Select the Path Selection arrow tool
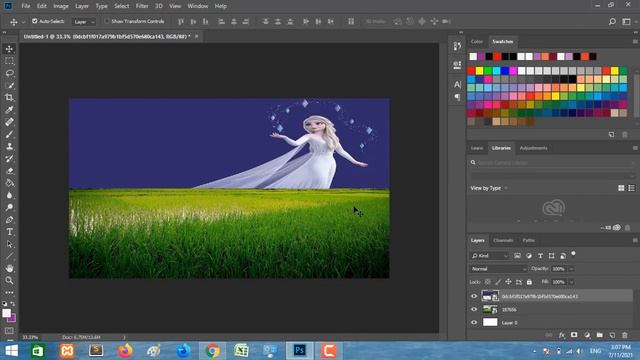The width and height of the screenshot is (640, 360). point(9,244)
